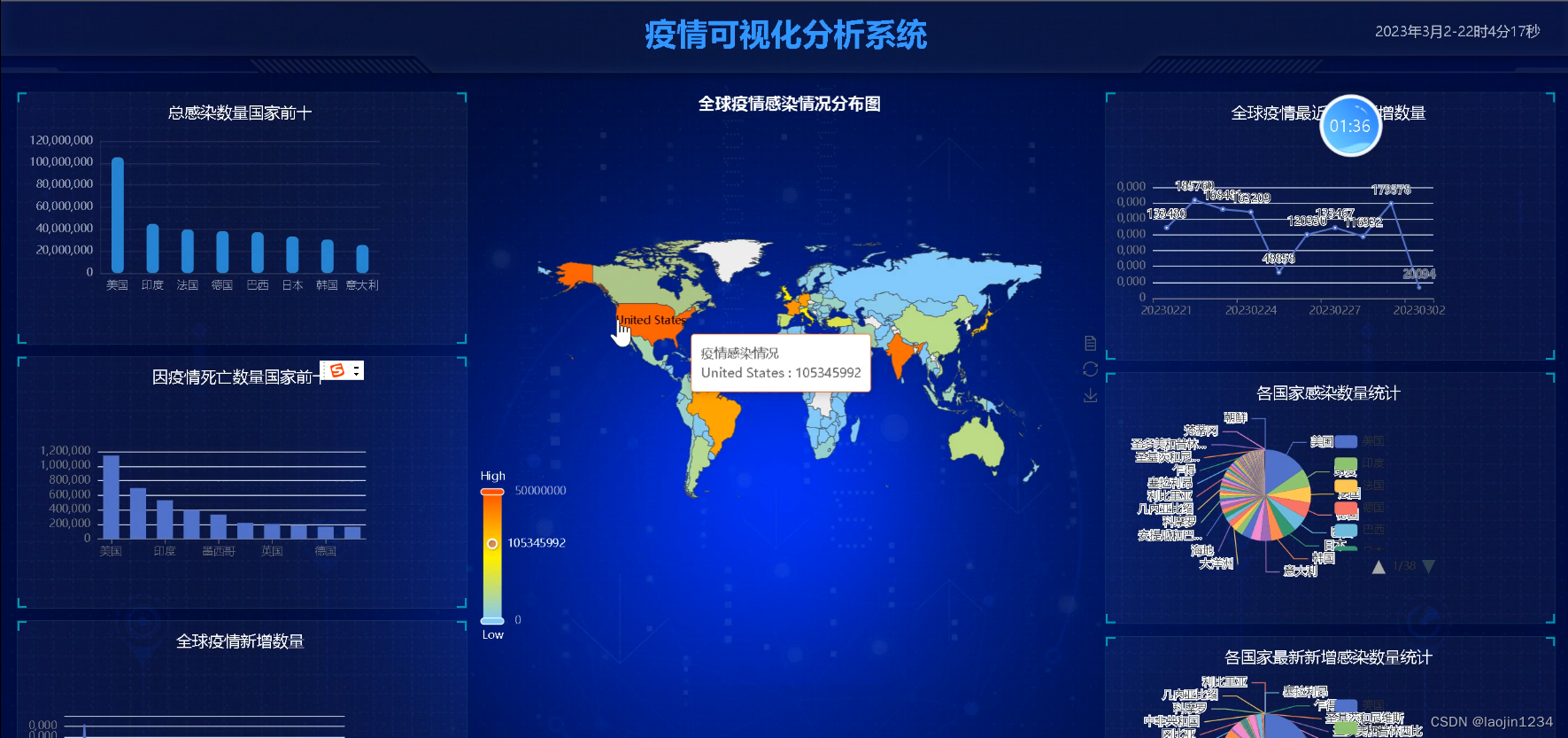Click the 意大利 pie chart label
Viewport: 1568px width, 738px height.
tap(1301, 571)
